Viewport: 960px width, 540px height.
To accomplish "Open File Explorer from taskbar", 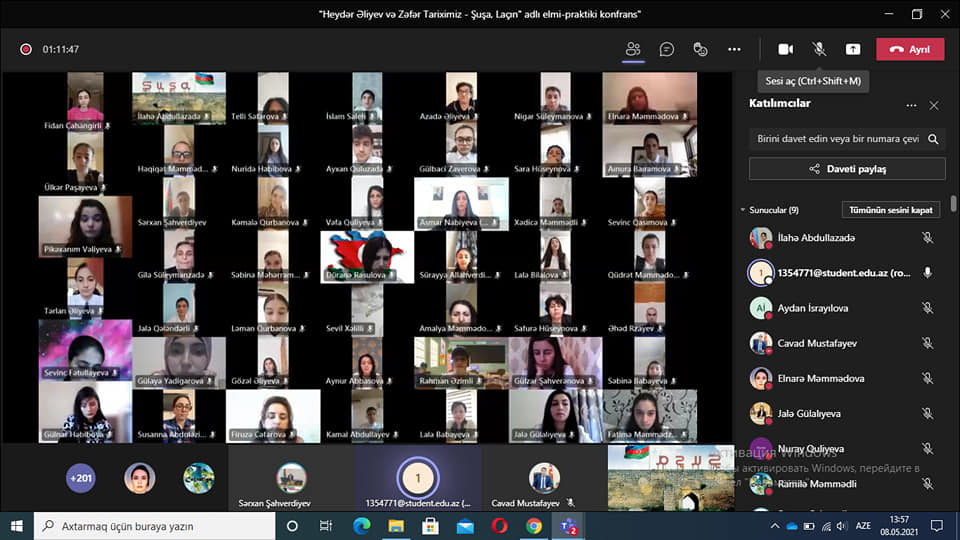I will coord(396,526).
